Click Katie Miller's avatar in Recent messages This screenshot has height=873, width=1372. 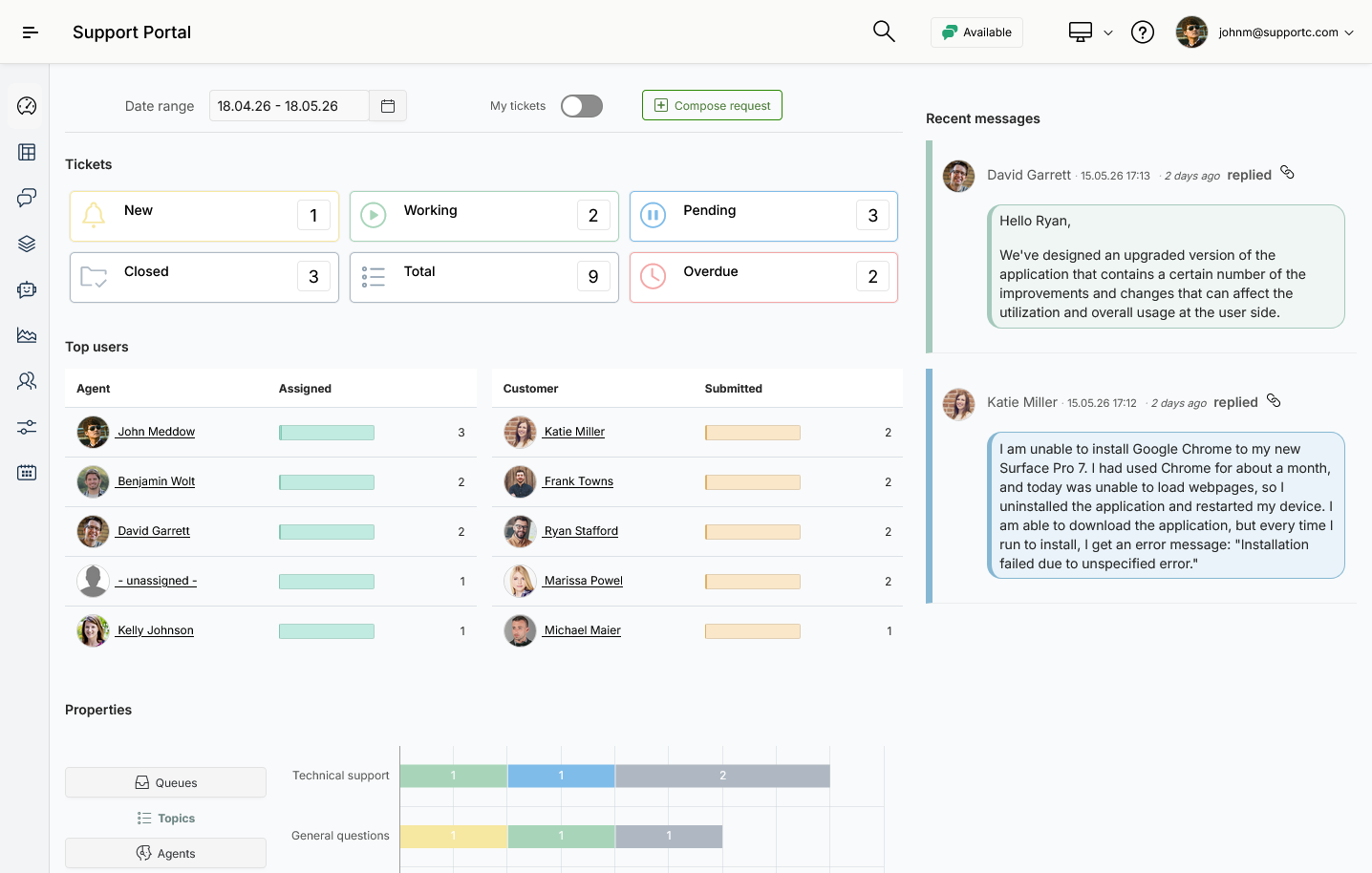point(958,404)
